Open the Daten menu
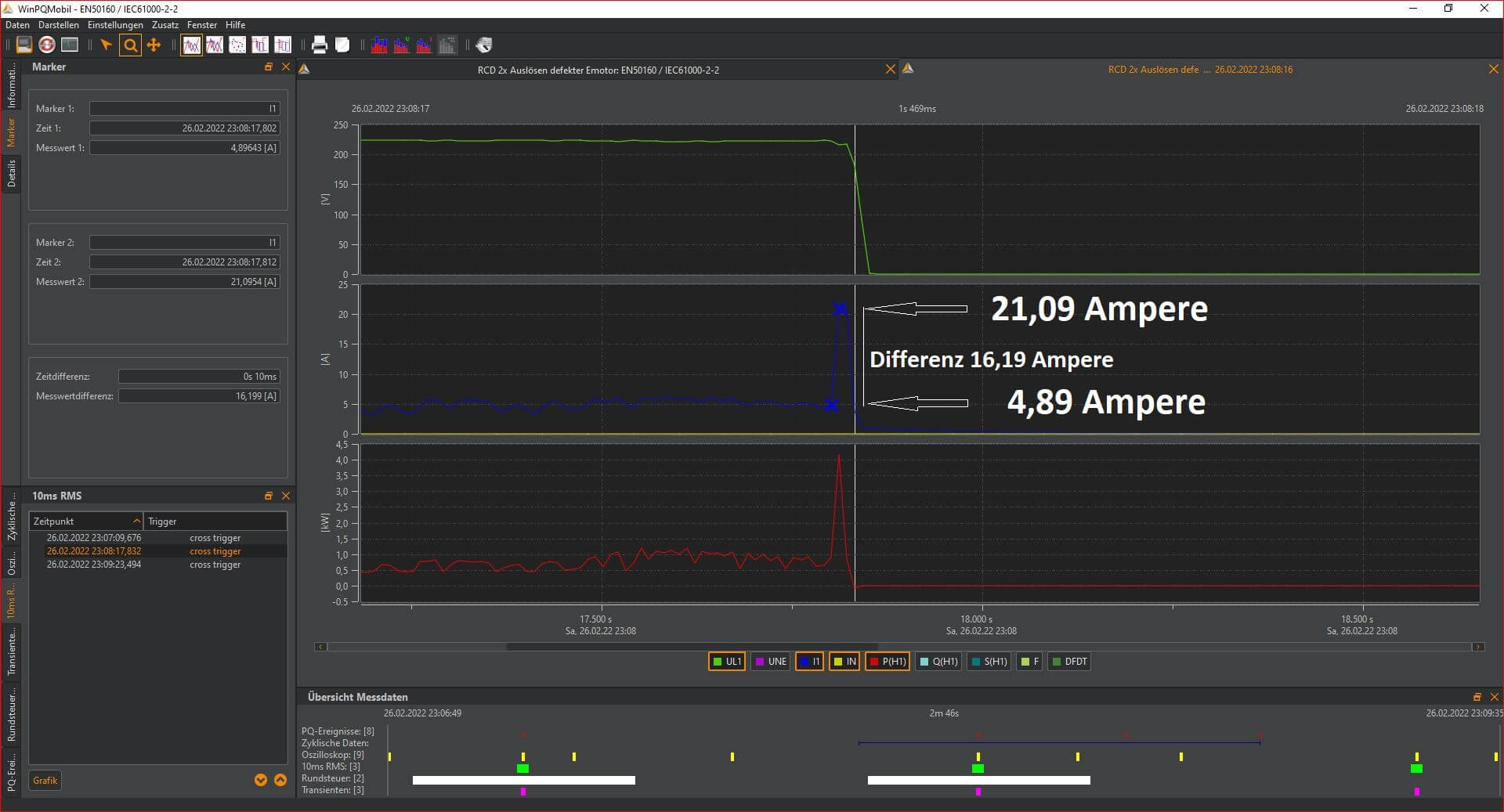This screenshot has width=1504, height=812. [17, 25]
